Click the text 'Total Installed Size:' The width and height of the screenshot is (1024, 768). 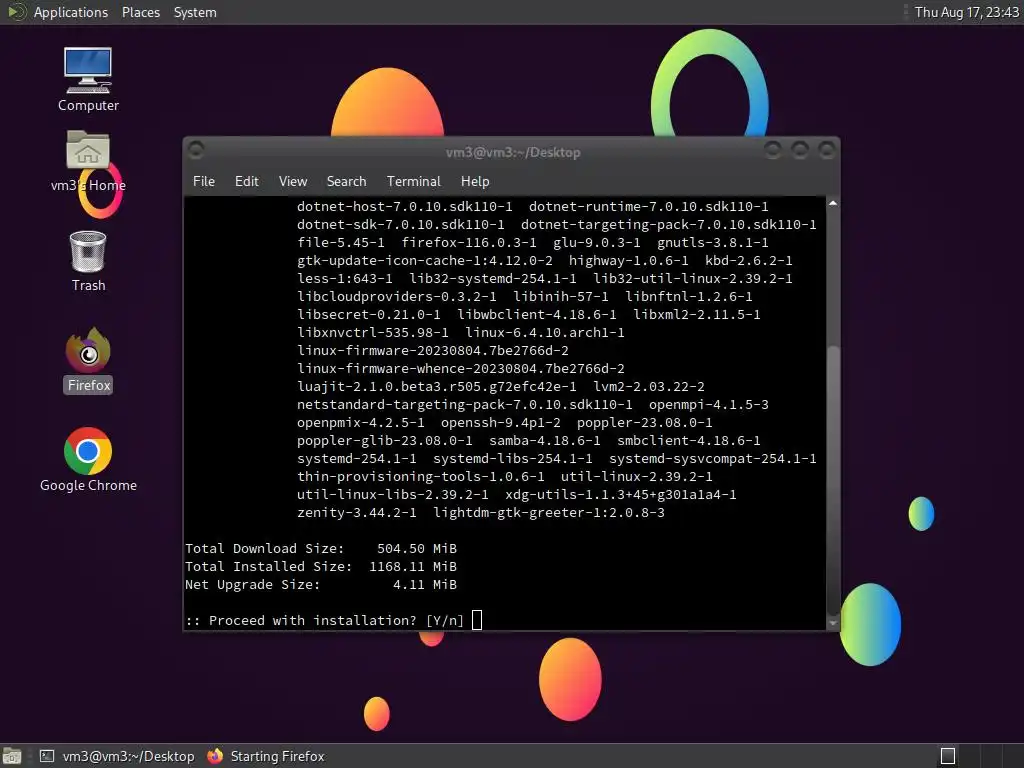click(x=268, y=566)
